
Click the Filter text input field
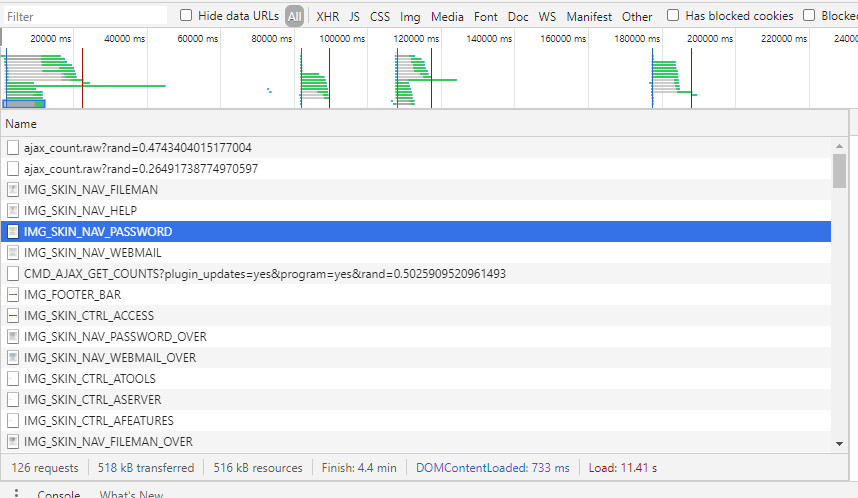click(x=85, y=17)
